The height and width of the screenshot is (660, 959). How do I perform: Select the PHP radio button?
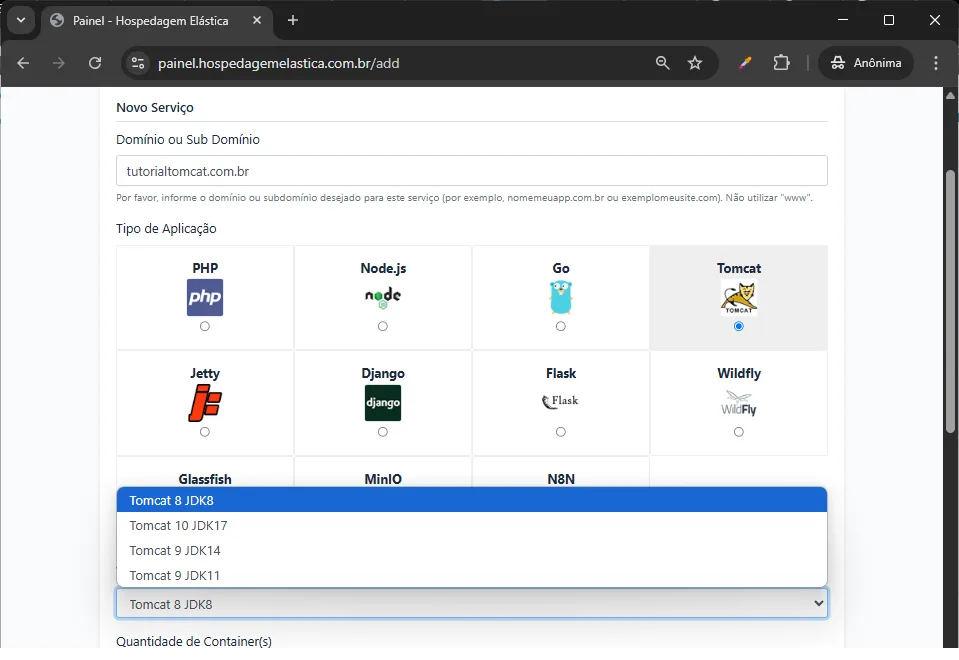point(205,327)
